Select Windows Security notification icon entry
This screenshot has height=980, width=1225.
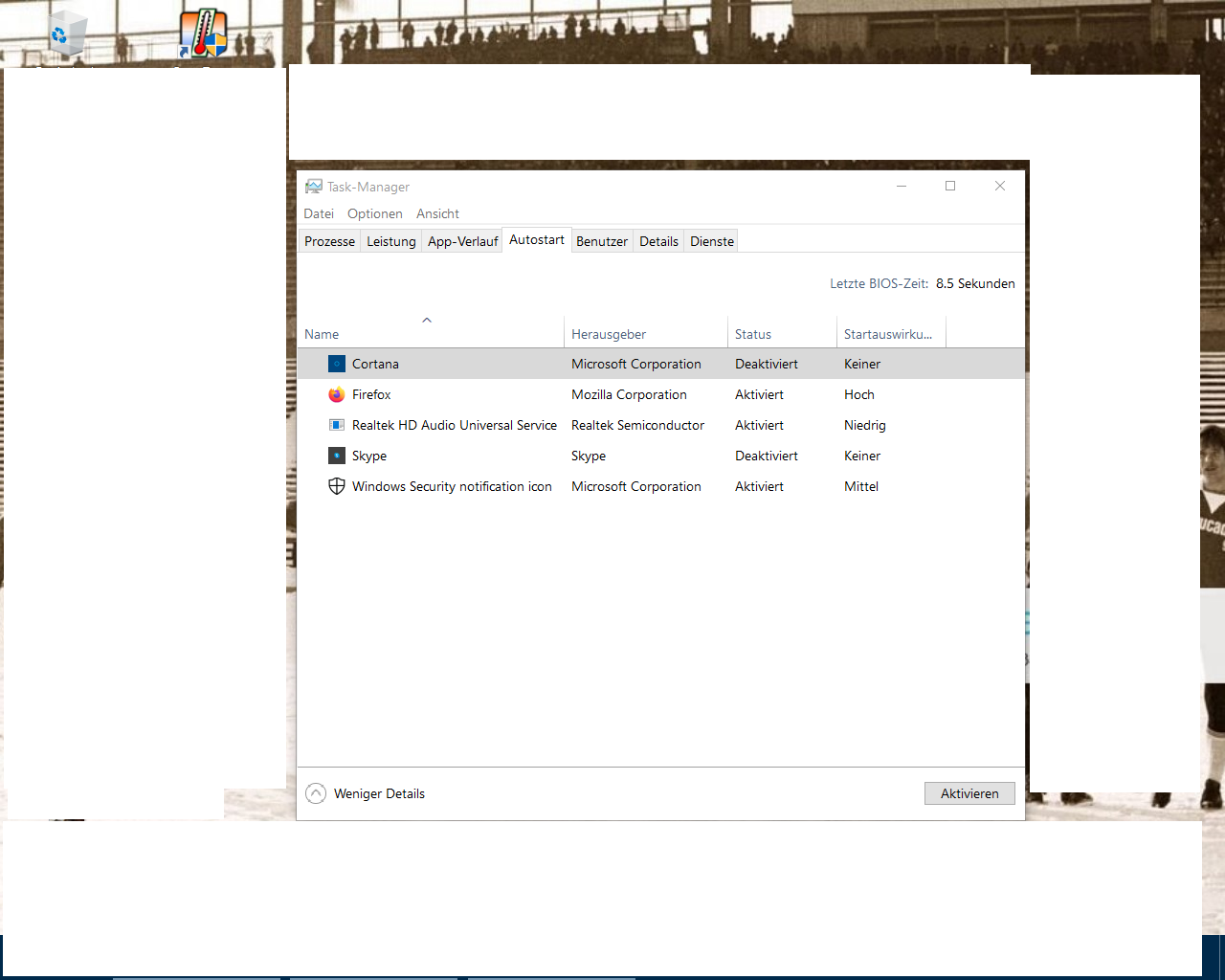pyautogui.click(x=452, y=486)
